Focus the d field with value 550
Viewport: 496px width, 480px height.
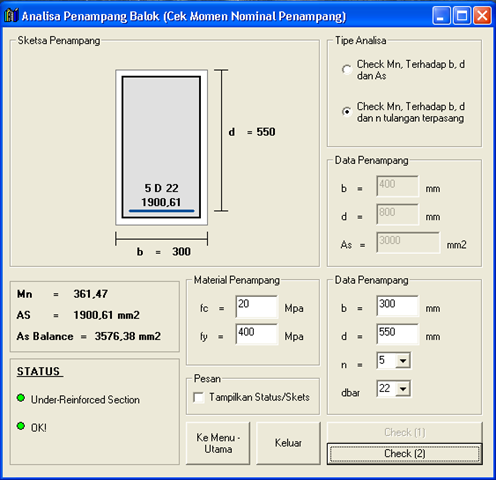pyautogui.click(x=398, y=334)
